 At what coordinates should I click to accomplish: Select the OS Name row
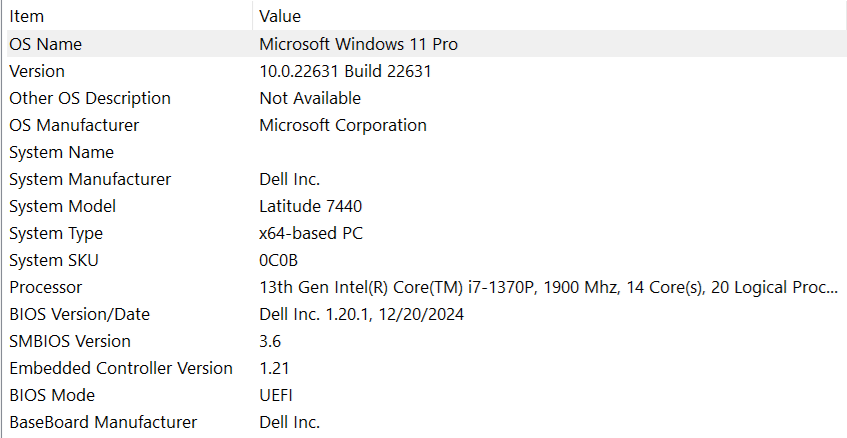(x=46, y=44)
